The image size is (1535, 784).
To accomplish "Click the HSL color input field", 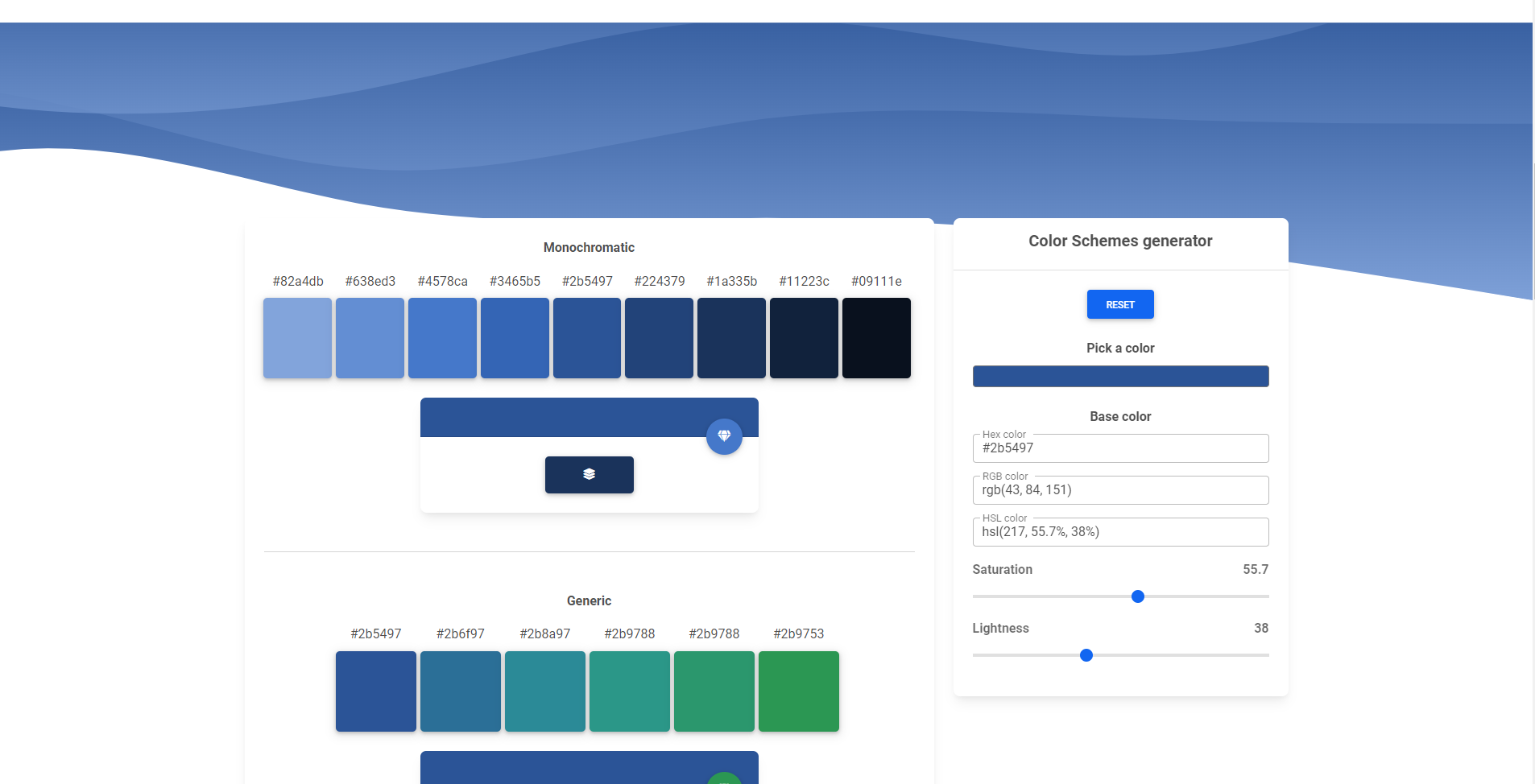I will click(1120, 532).
